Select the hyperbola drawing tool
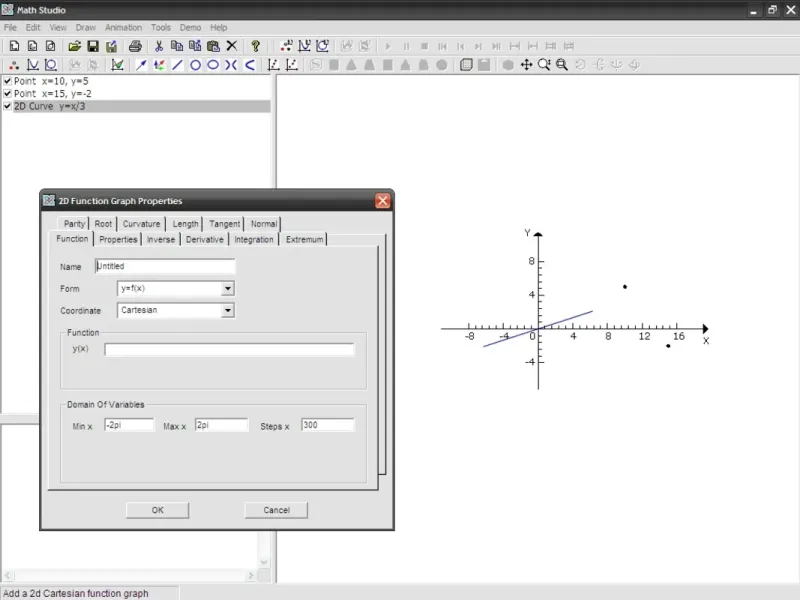The height and width of the screenshot is (600, 800). click(231, 65)
